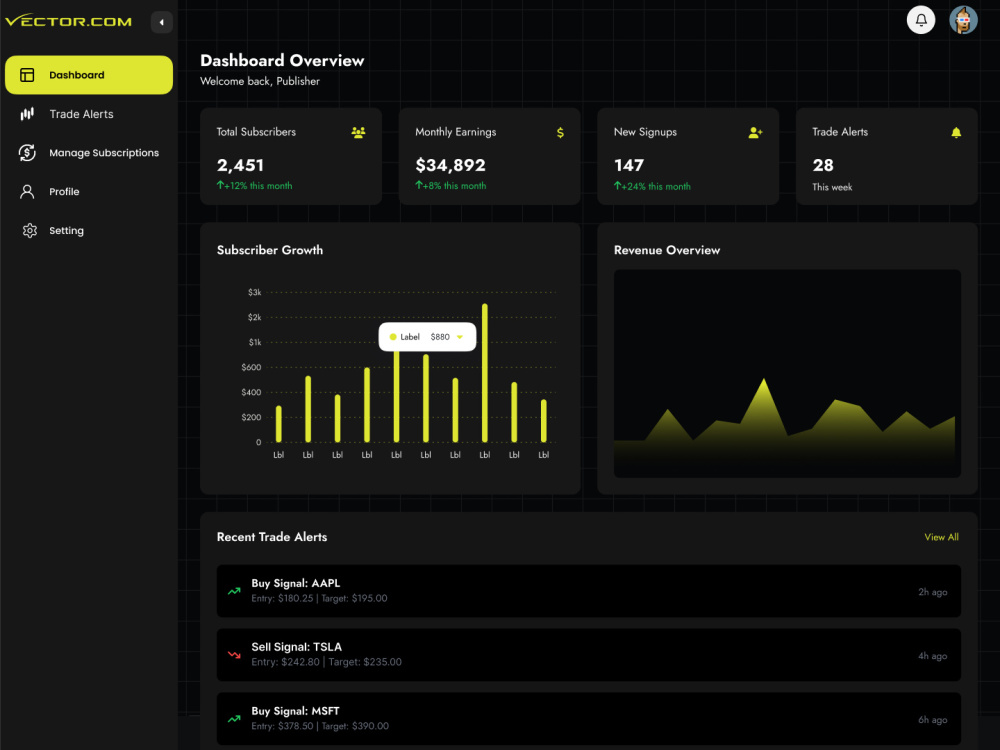Click the highest peak in Revenue Overview

[x=763, y=381]
